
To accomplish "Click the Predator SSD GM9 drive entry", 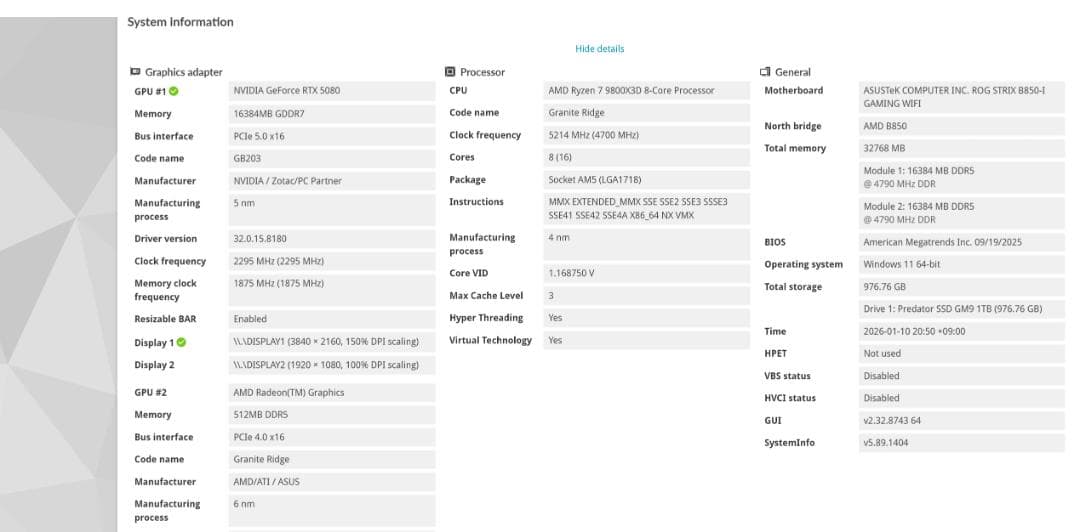I will pyautogui.click(x=952, y=309).
